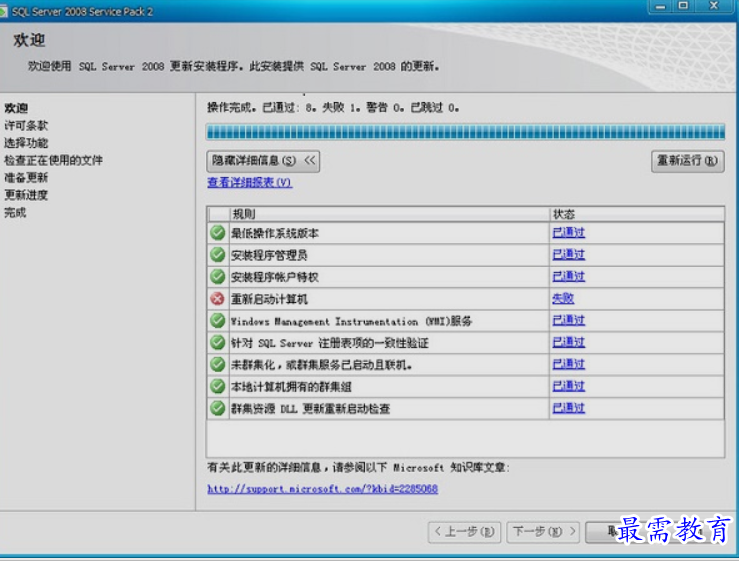Click 上一步 back button
Image resolution: width=739 pixels, height=561 pixels.
coord(464,532)
